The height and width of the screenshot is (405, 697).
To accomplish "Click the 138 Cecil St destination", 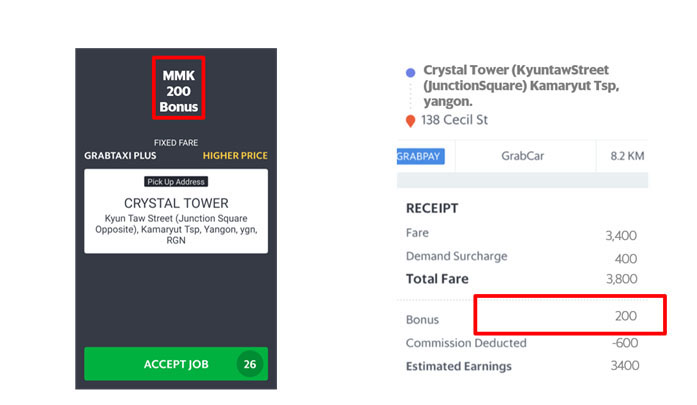I will (x=455, y=120).
